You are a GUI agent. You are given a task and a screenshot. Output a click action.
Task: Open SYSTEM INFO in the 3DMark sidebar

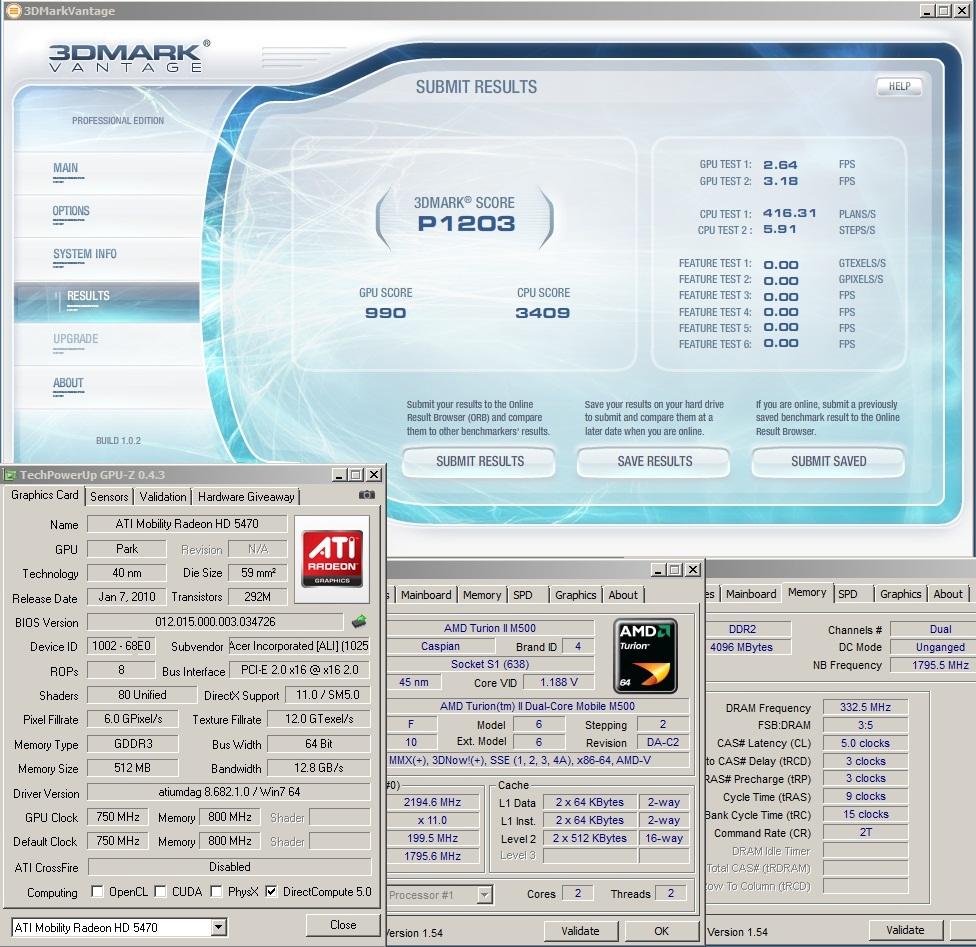[85, 254]
